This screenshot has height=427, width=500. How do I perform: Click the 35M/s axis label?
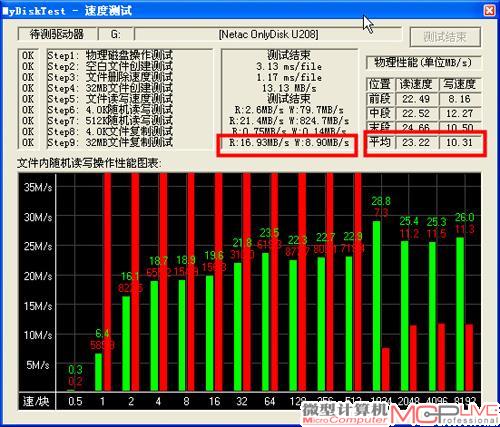pos(38,187)
